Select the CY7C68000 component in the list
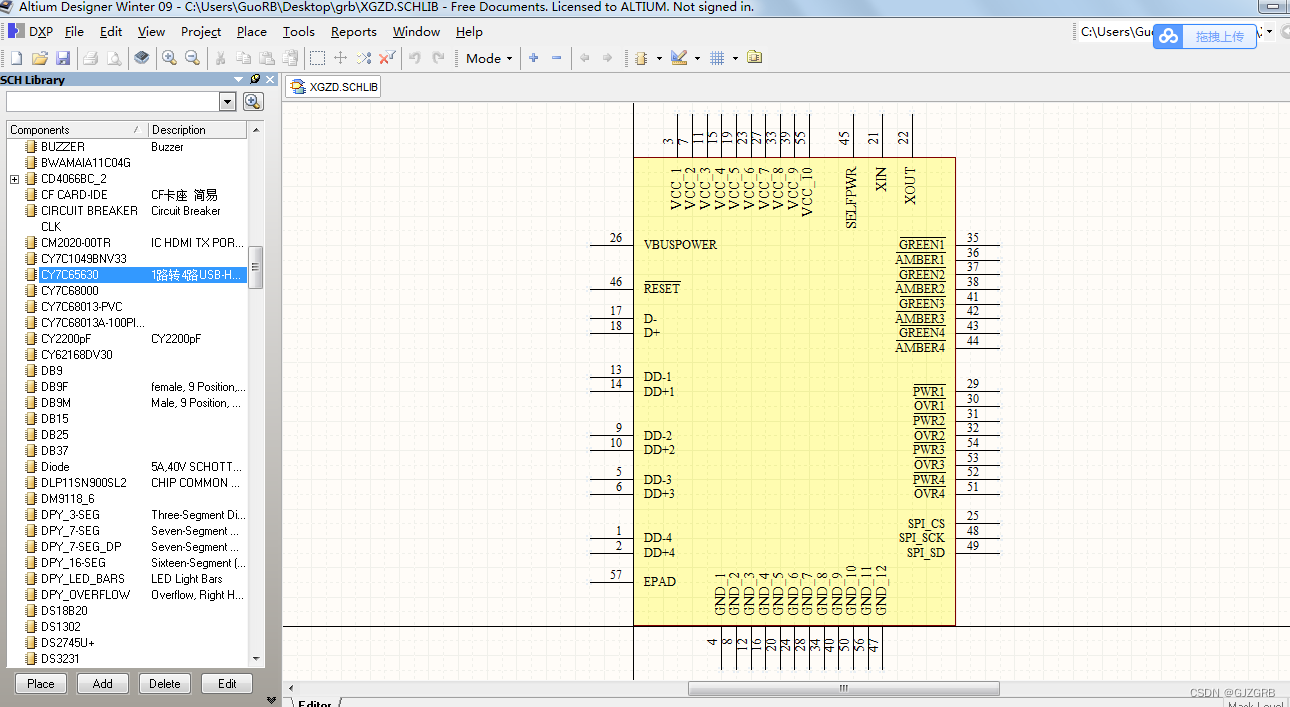The height and width of the screenshot is (707, 1290). 70,290
